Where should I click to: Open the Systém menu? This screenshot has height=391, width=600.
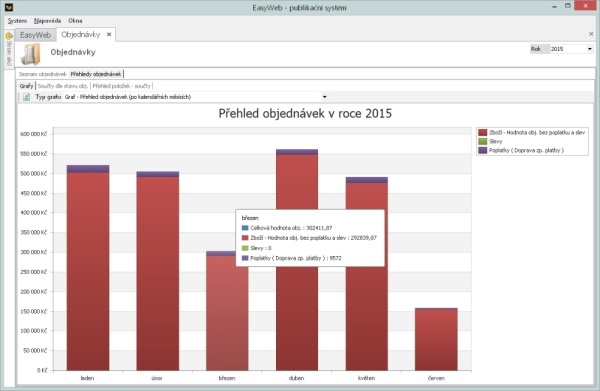pyautogui.click(x=17, y=21)
